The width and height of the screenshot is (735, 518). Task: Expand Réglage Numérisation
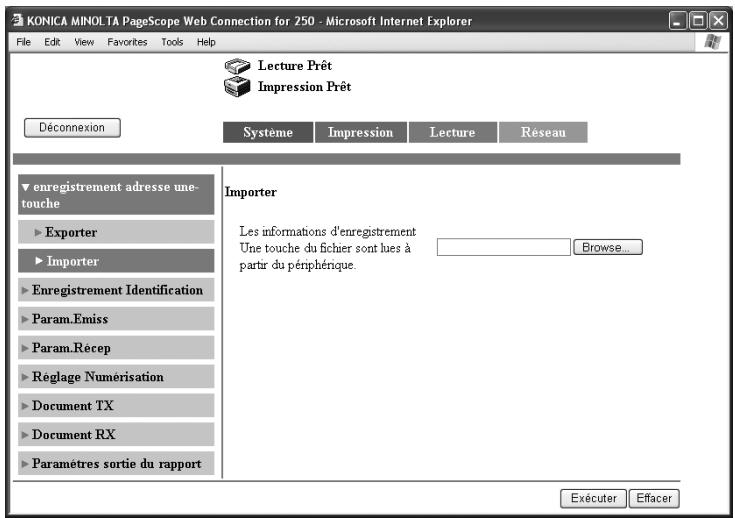click(x=116, y=376)
